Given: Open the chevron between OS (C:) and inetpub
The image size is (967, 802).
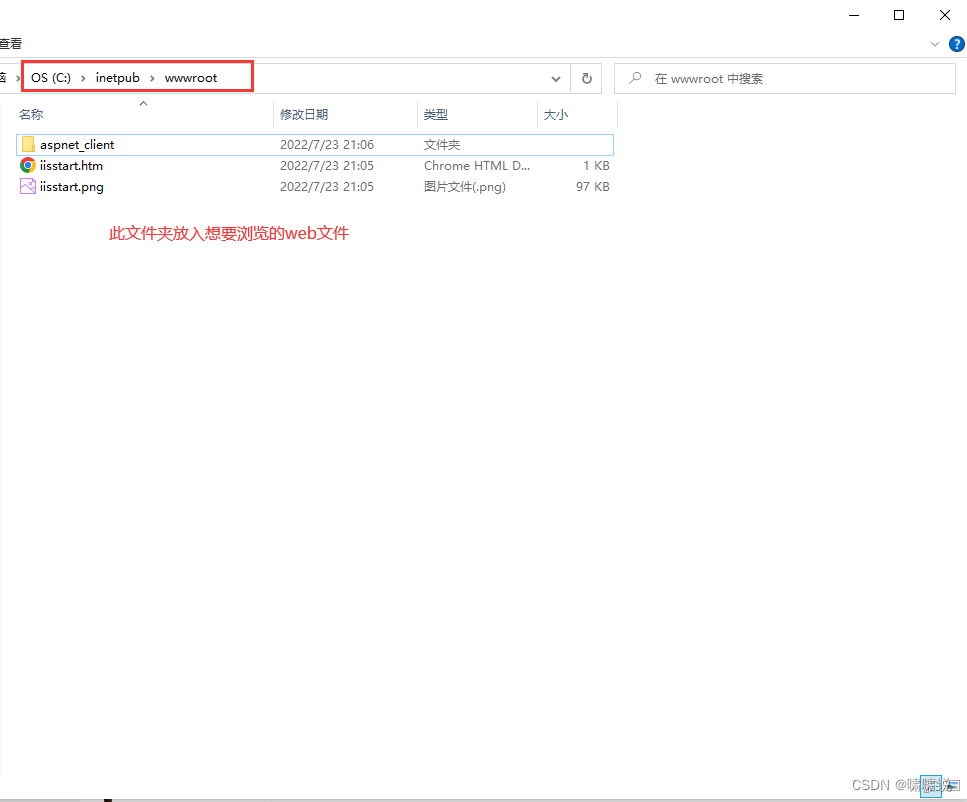Looking at the screenshot, I should [84, 78].
